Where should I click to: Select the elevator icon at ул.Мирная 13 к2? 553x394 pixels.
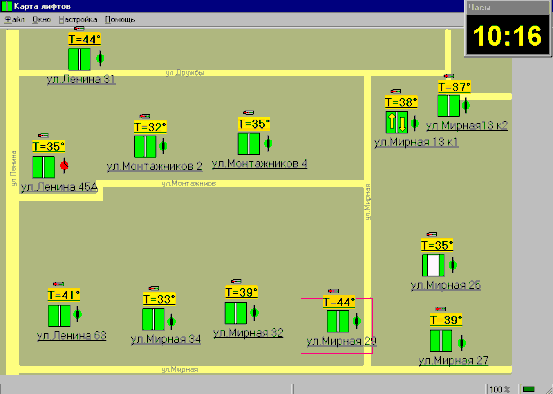(x=449, y=105)
